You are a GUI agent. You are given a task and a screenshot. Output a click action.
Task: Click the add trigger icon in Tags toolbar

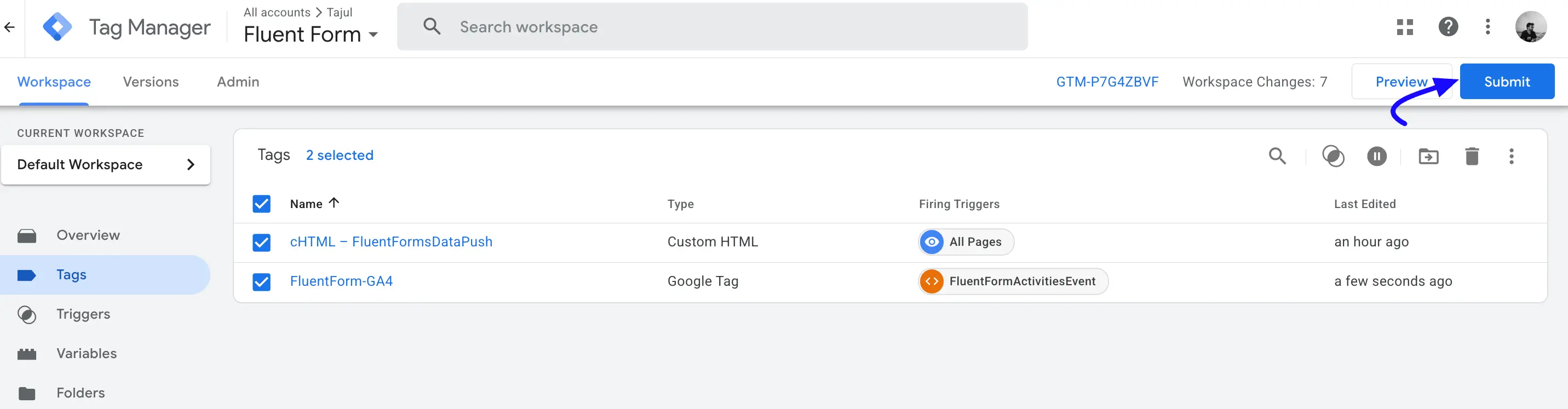(1333, 156)
